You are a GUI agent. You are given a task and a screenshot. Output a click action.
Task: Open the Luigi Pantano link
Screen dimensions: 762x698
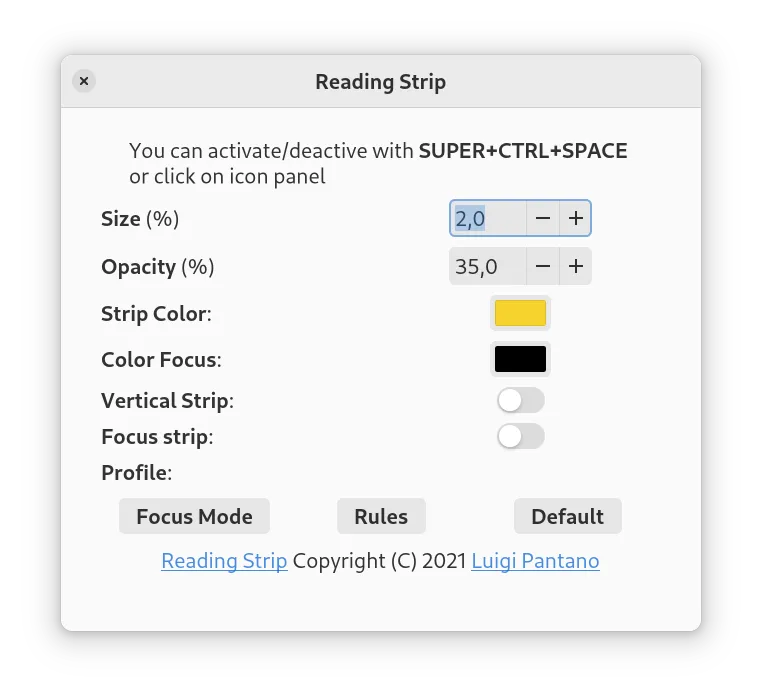[535, 561]
